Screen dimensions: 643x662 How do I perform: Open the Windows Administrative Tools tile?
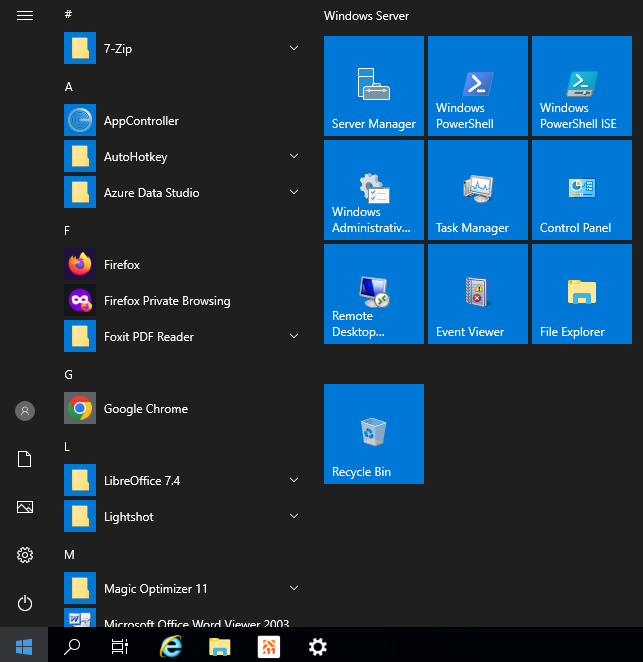[x=374, y=190]
